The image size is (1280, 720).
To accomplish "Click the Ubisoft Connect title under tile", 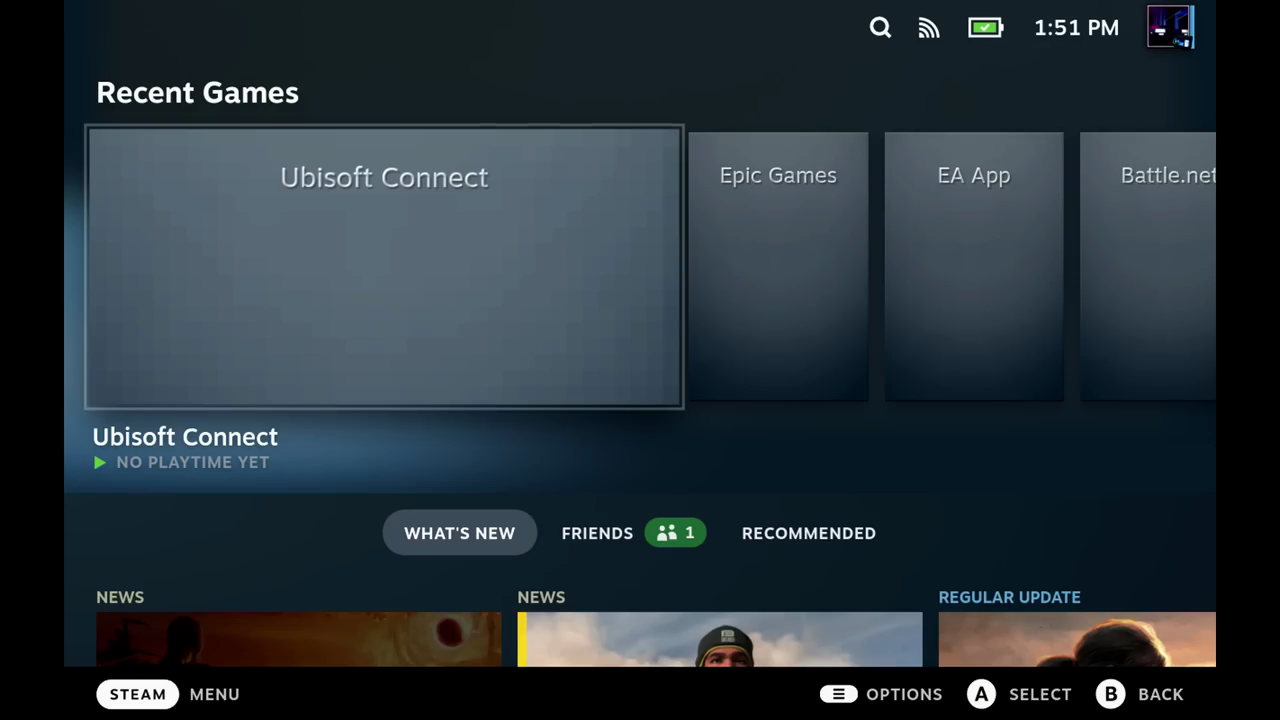I will pyautogui.click(x=185, y=436).
